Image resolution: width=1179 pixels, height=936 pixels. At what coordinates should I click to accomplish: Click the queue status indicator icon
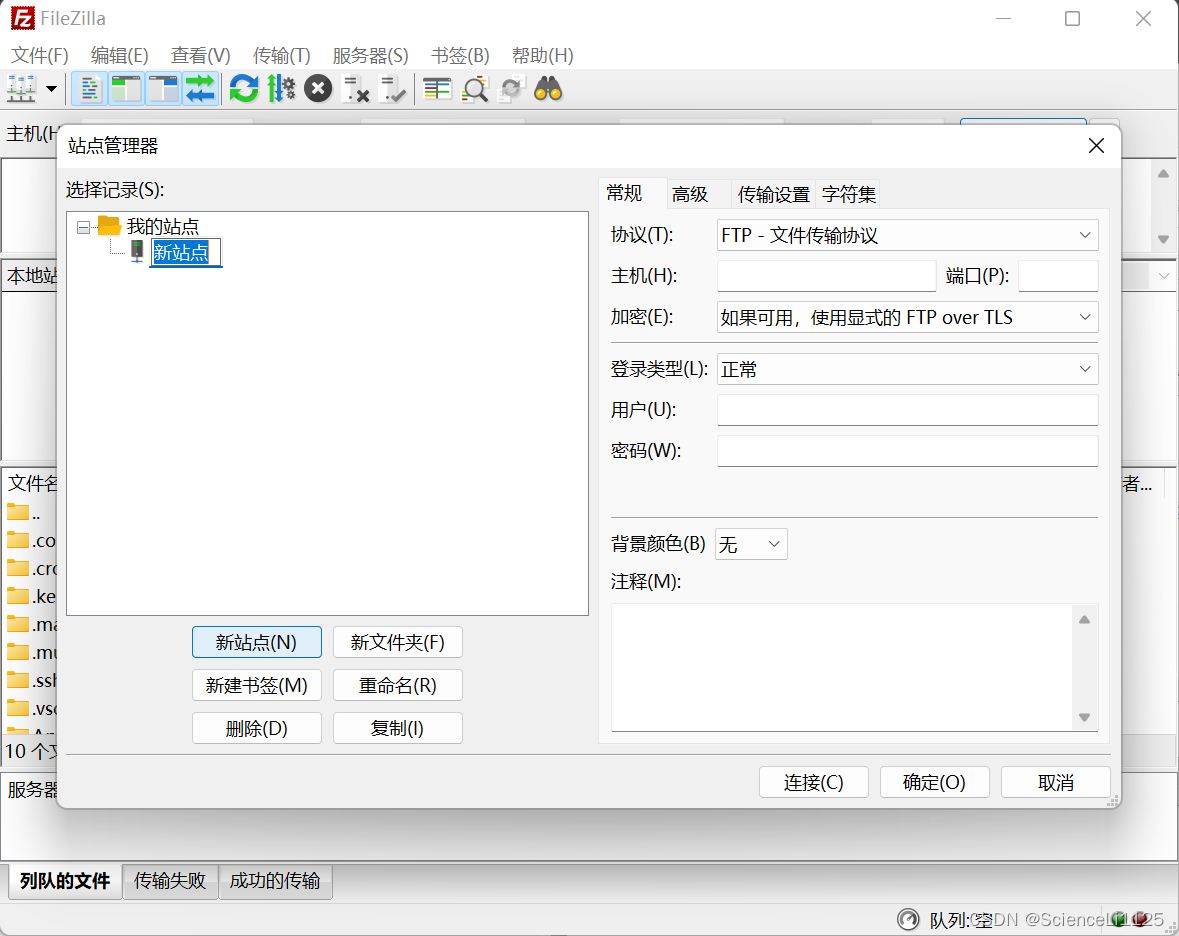[908, 919]
